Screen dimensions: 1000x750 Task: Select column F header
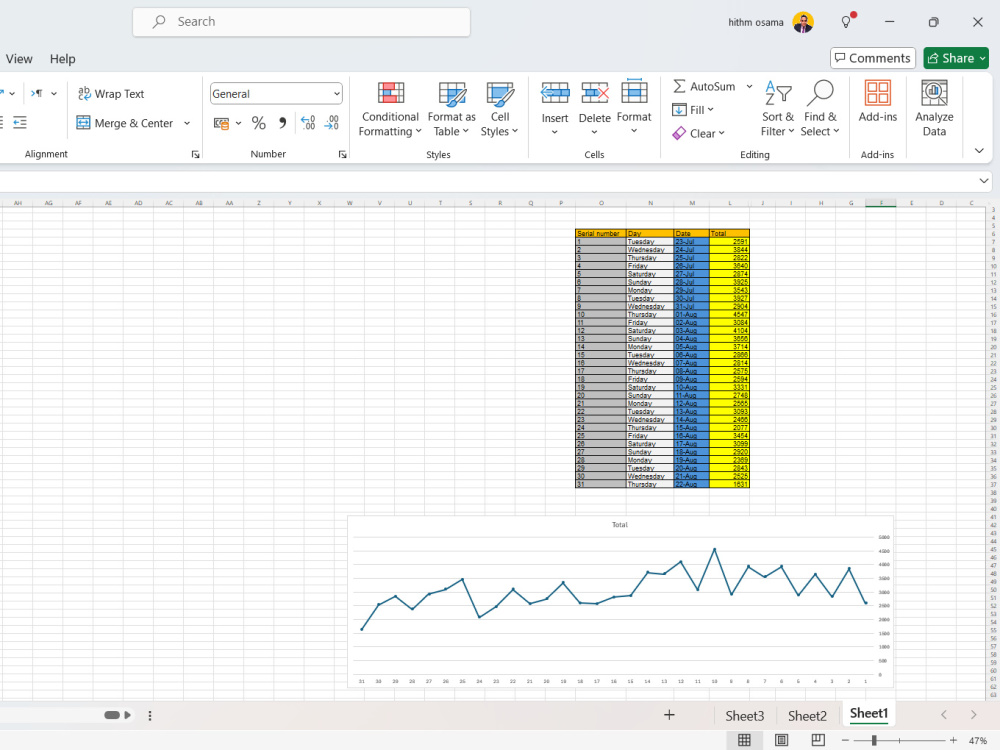[x=881, y=203]
